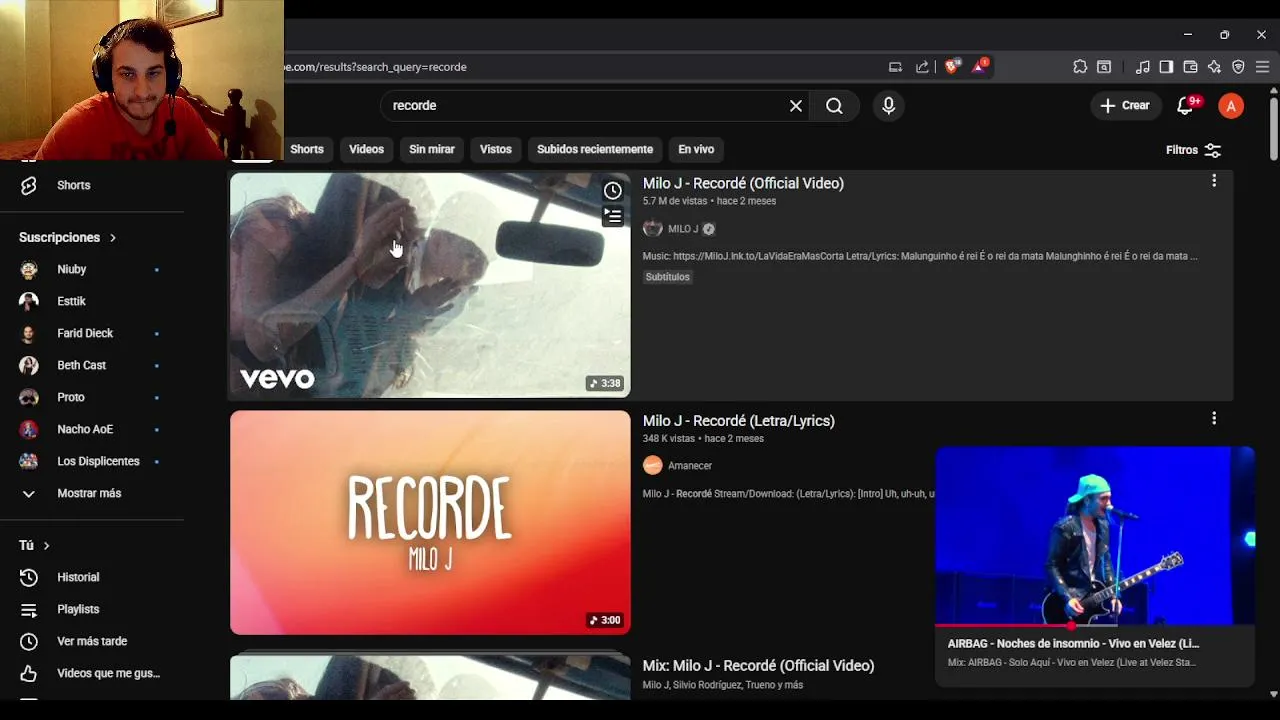Open options menu for Recordé (Official Video)

[1214, 181]
